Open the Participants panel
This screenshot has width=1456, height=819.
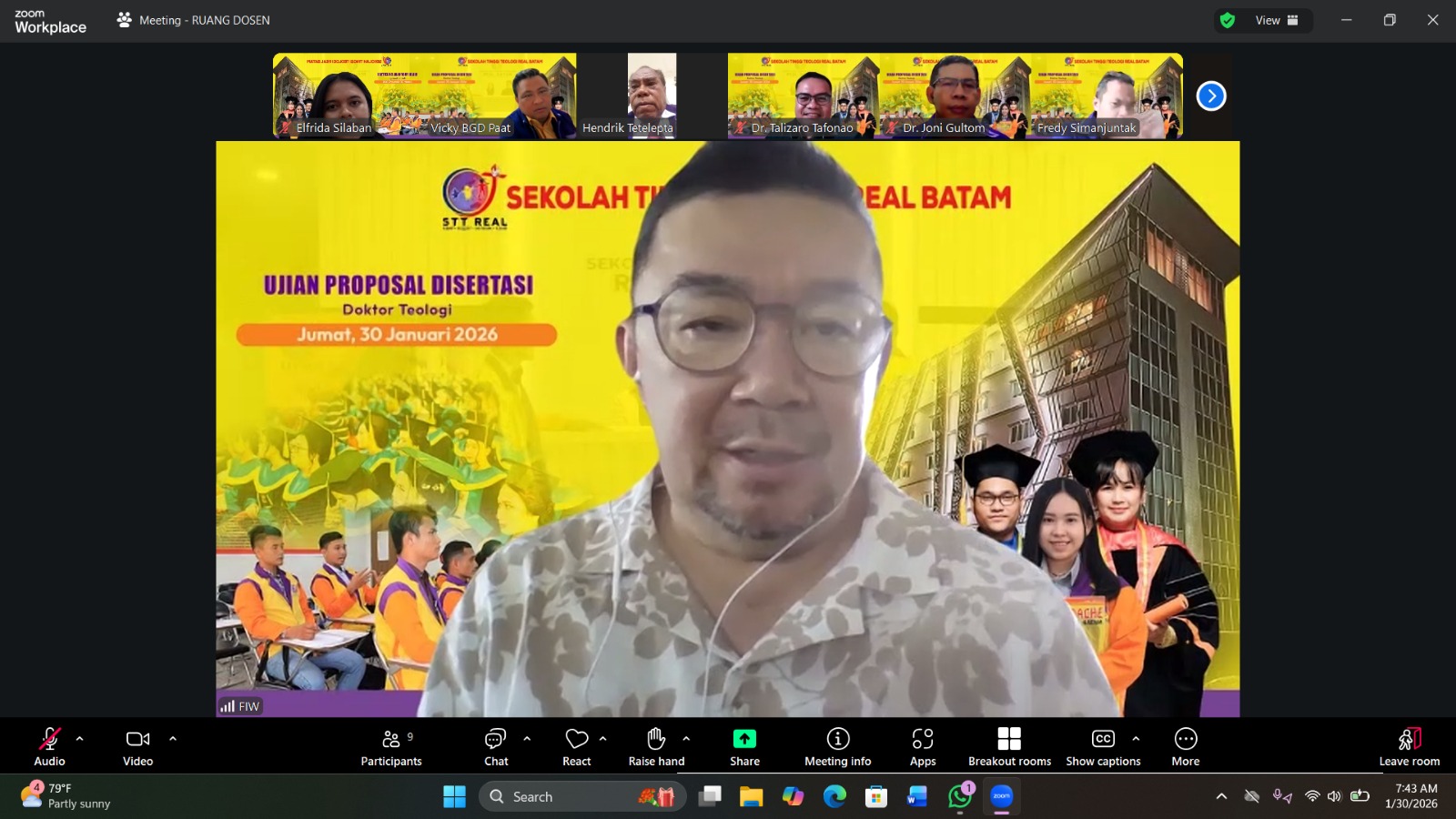[391, 746]
